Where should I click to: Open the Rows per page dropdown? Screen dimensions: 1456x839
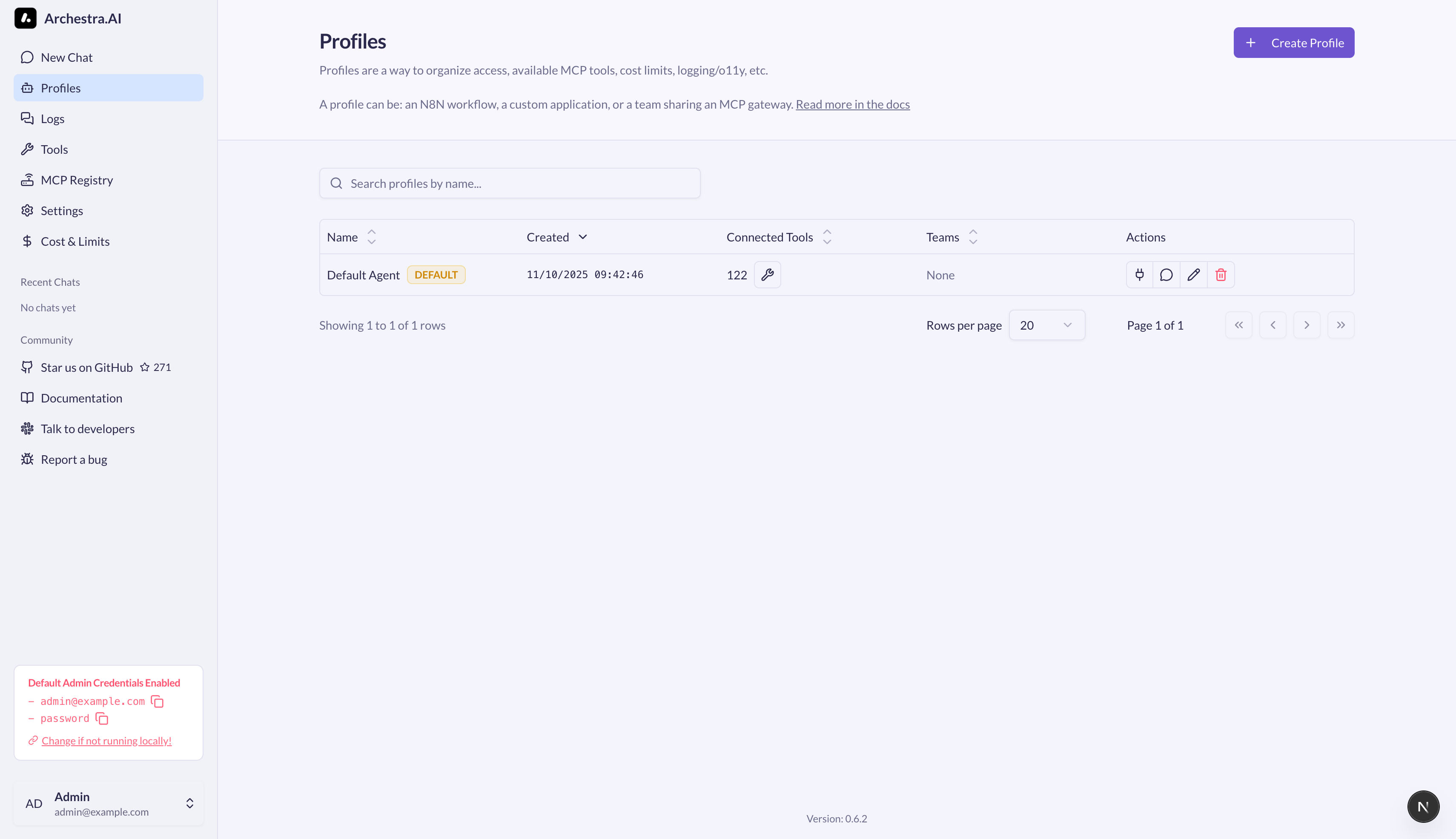pos(1046,325)
